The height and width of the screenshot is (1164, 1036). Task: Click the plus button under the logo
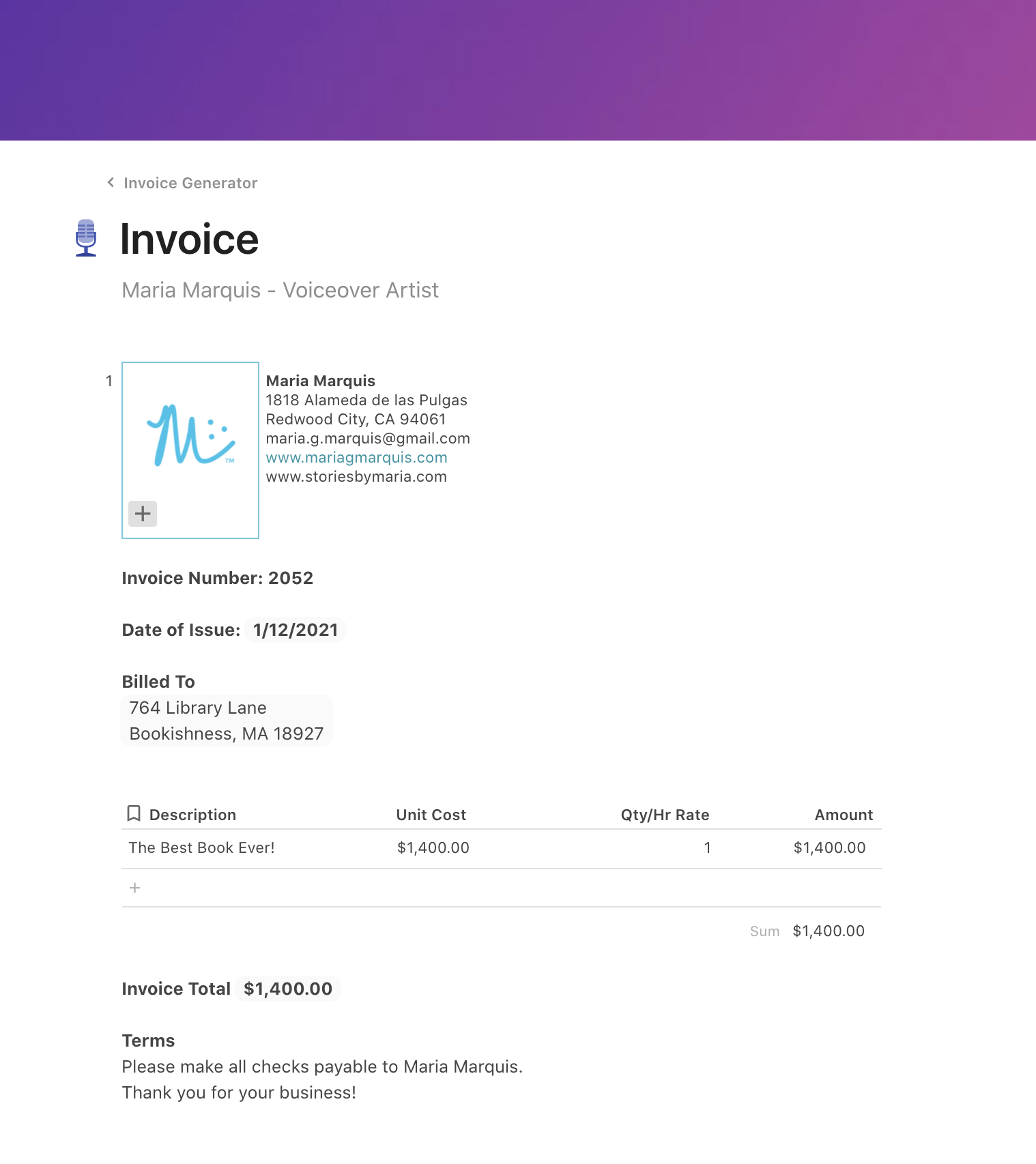143,514
